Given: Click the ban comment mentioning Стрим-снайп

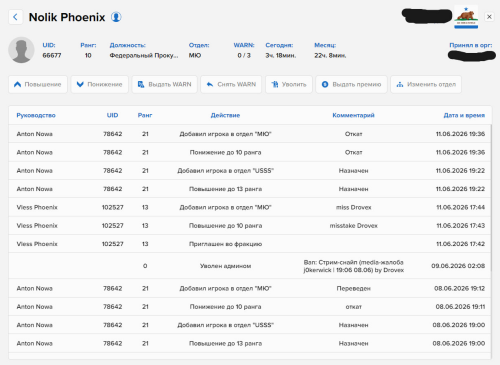Looking at the screenshot, I should 354,266.
